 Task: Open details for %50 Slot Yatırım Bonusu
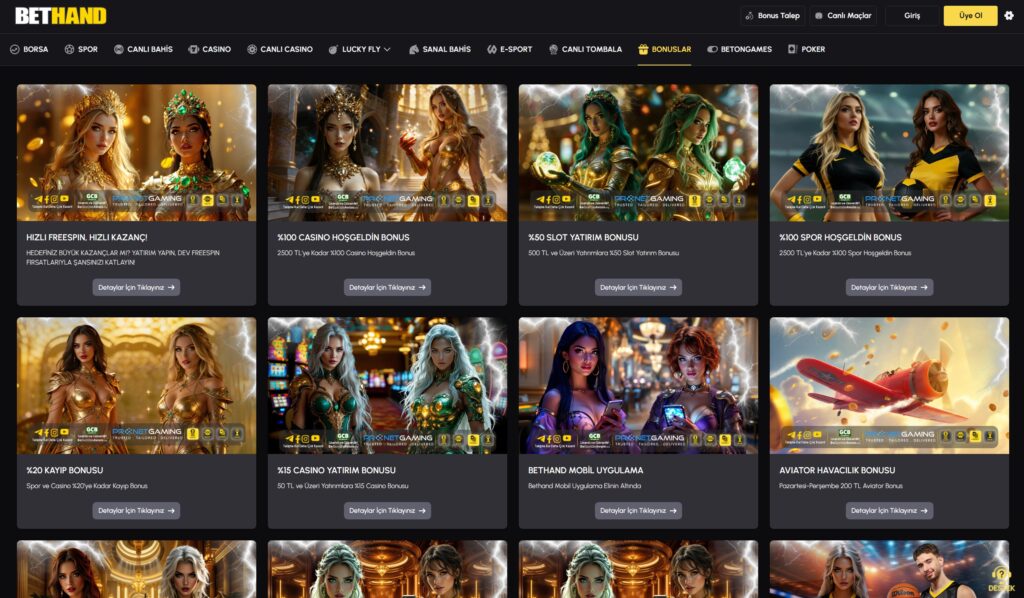tap(638, 287)
